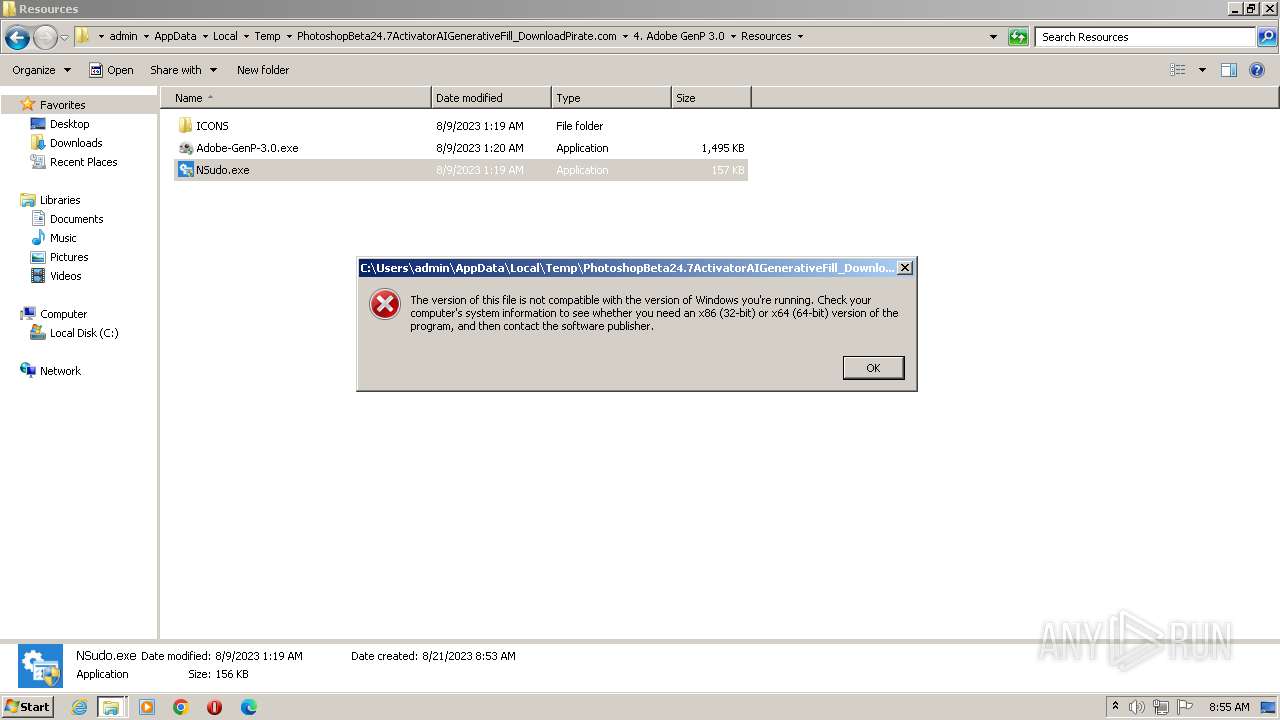
Task: Click the Action Center flag icon
Action: coord(1185,707)
